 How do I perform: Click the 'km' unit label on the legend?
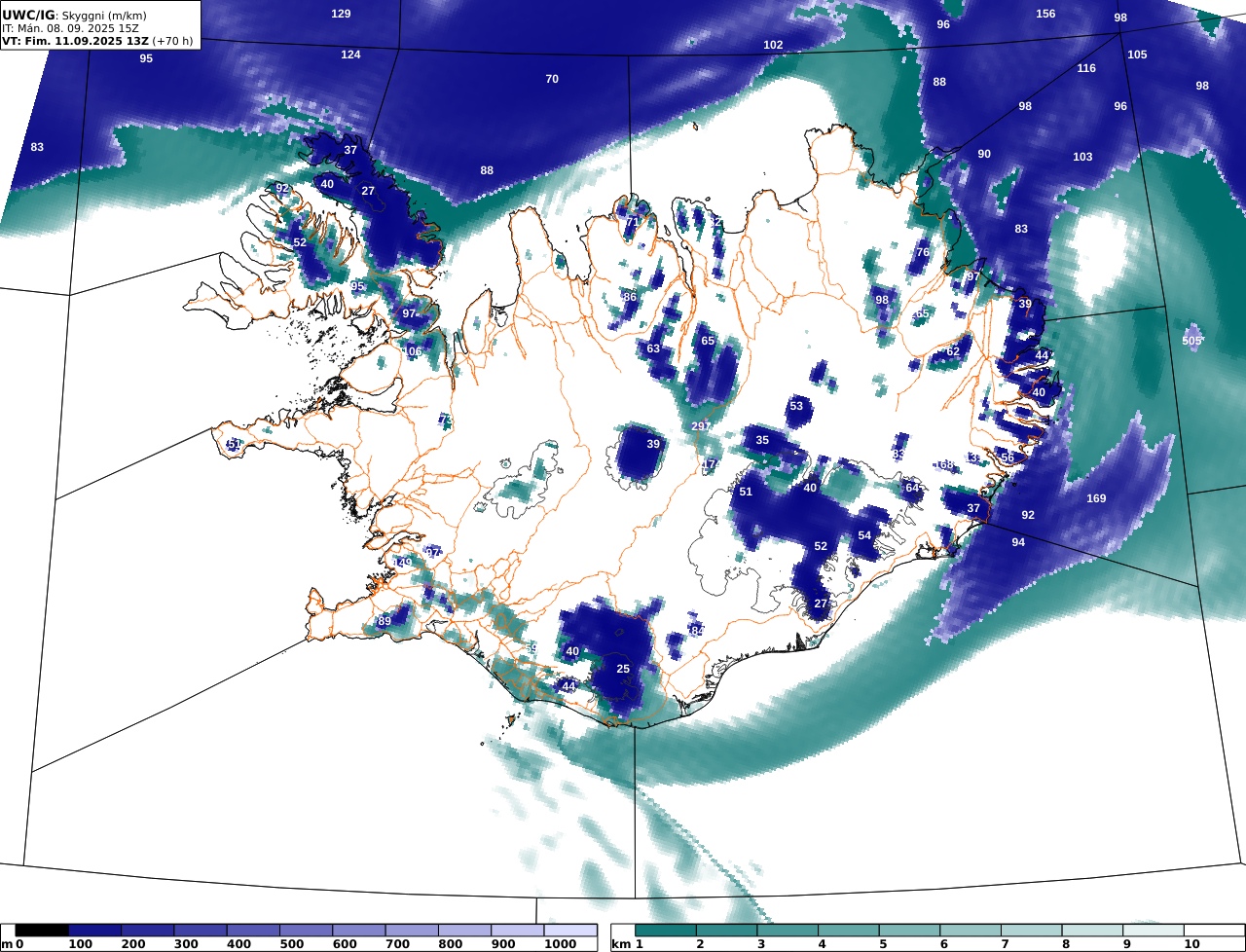[620, 944]
